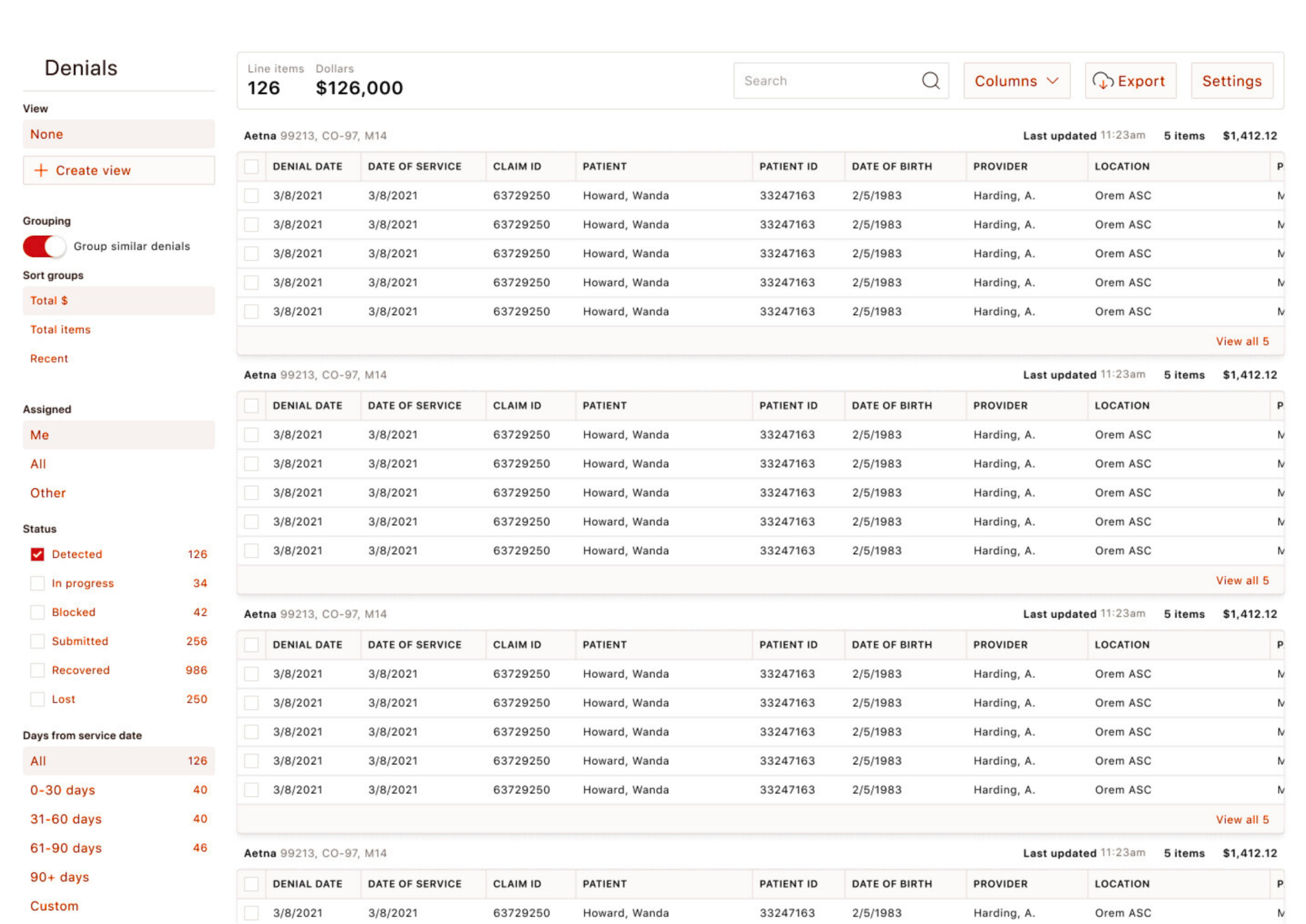The width and height of the screenshot is (1306, 924).
Task: Select Custom days range option
Action: [x=54, y=906]
